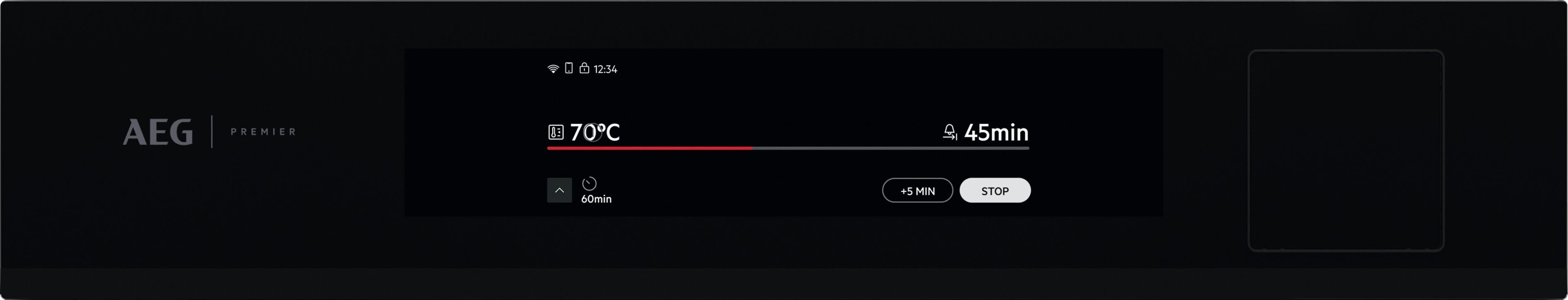Tap the PREMIER text label

pos(263,132)
